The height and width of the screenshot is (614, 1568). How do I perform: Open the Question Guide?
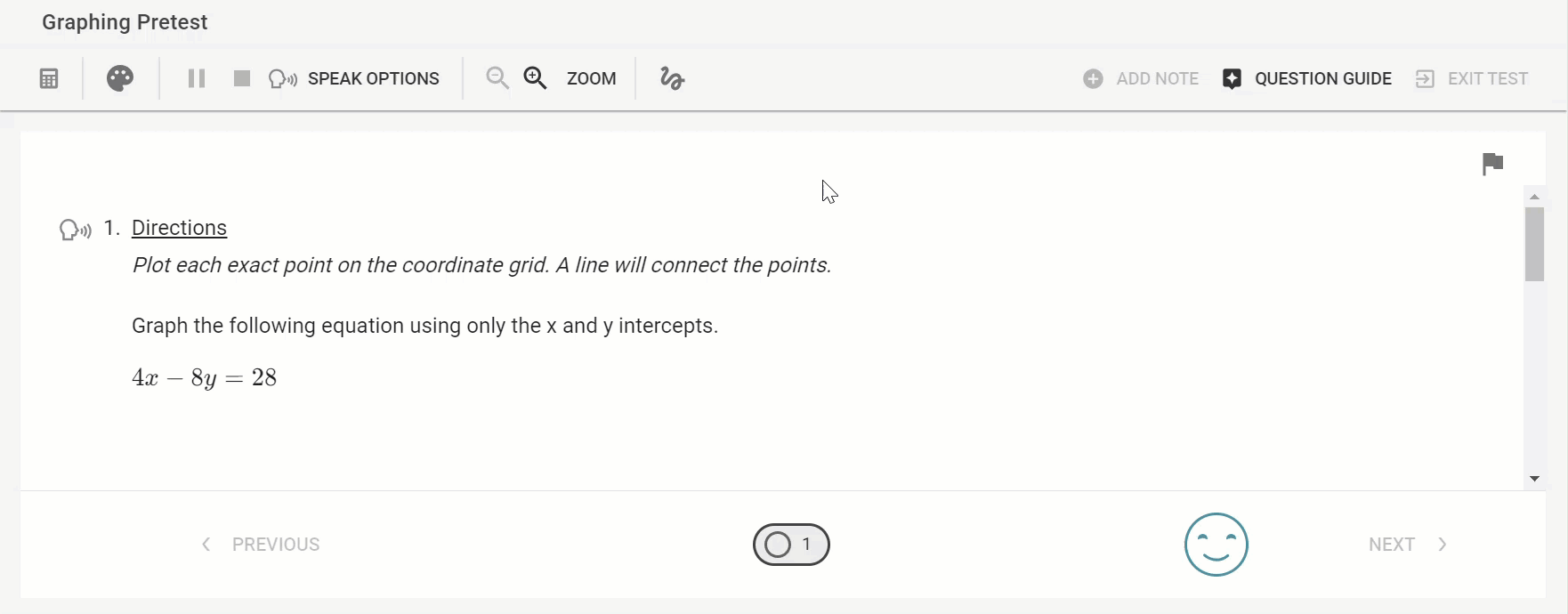click(1307, 78)
